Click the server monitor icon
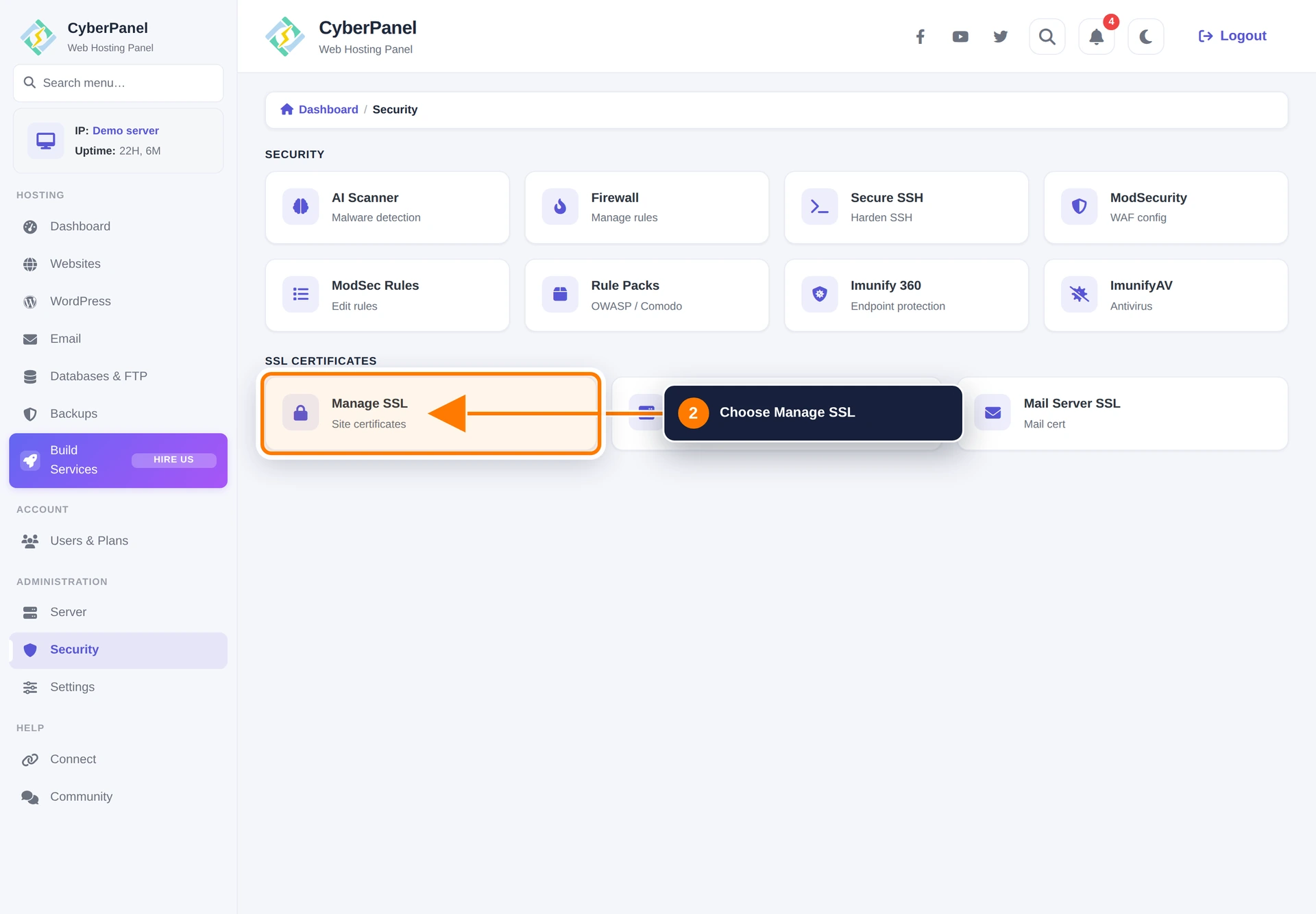The image size is (1316, 914). click(46, 141)
